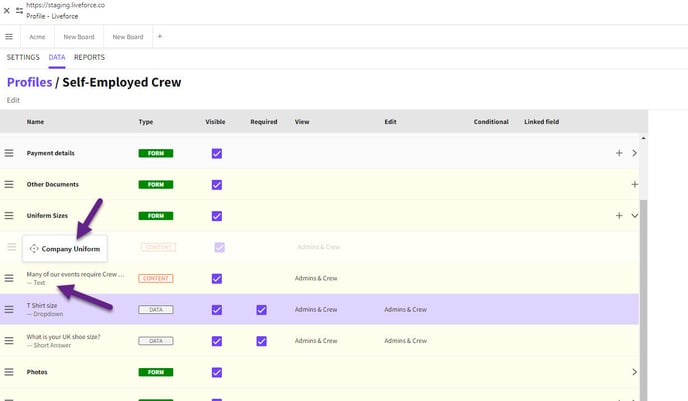The height and width of the screenshot is (401, 688).
Task: Toggle Visible checkbox for Many of our events row
Action: pyautogui.click(x=217, y=279)
